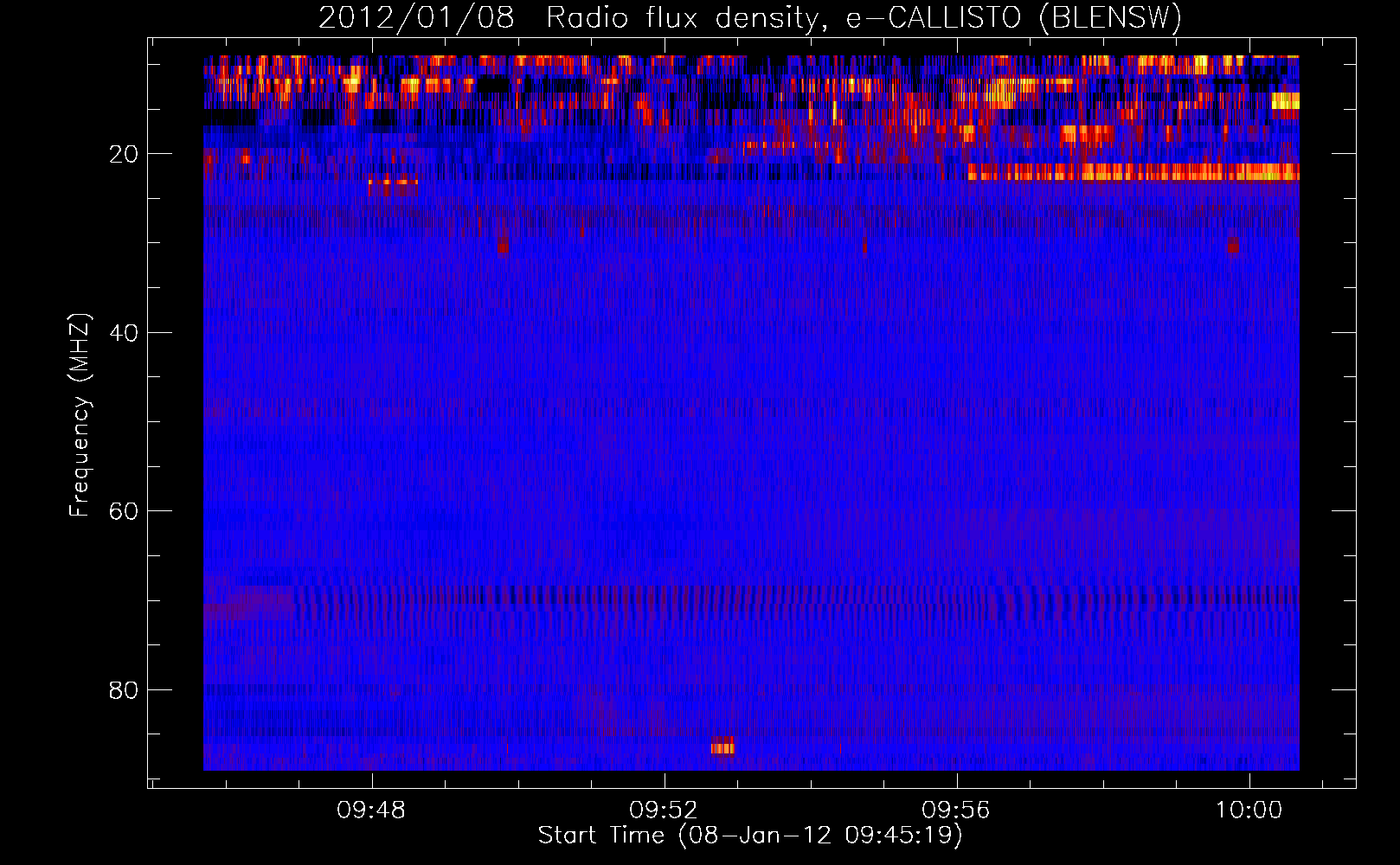
Task: Click the "40" frequency tick label
Action: tap(125, 333)
